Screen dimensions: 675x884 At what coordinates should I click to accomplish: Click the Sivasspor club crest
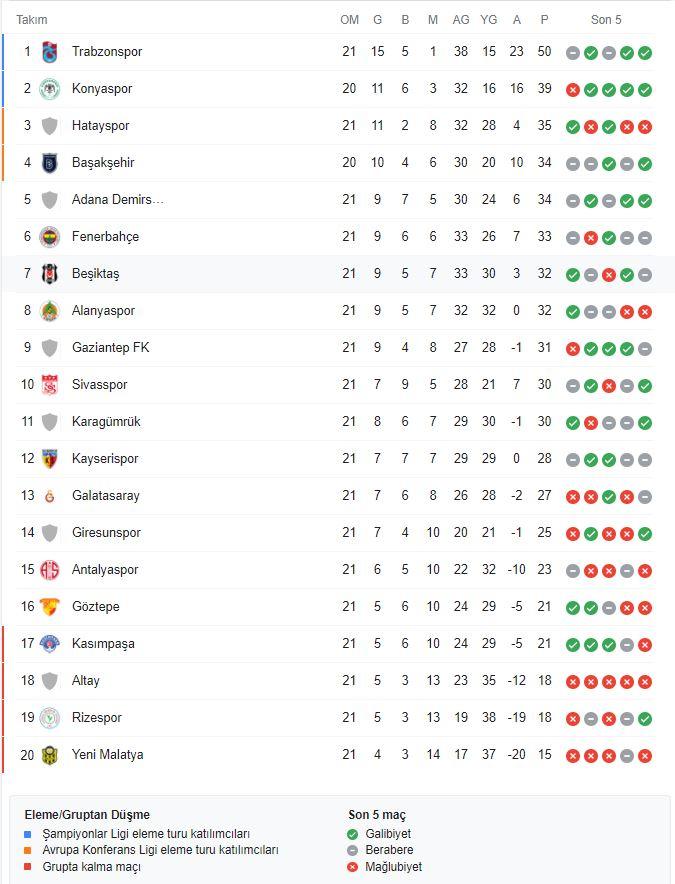click(50, 385)
